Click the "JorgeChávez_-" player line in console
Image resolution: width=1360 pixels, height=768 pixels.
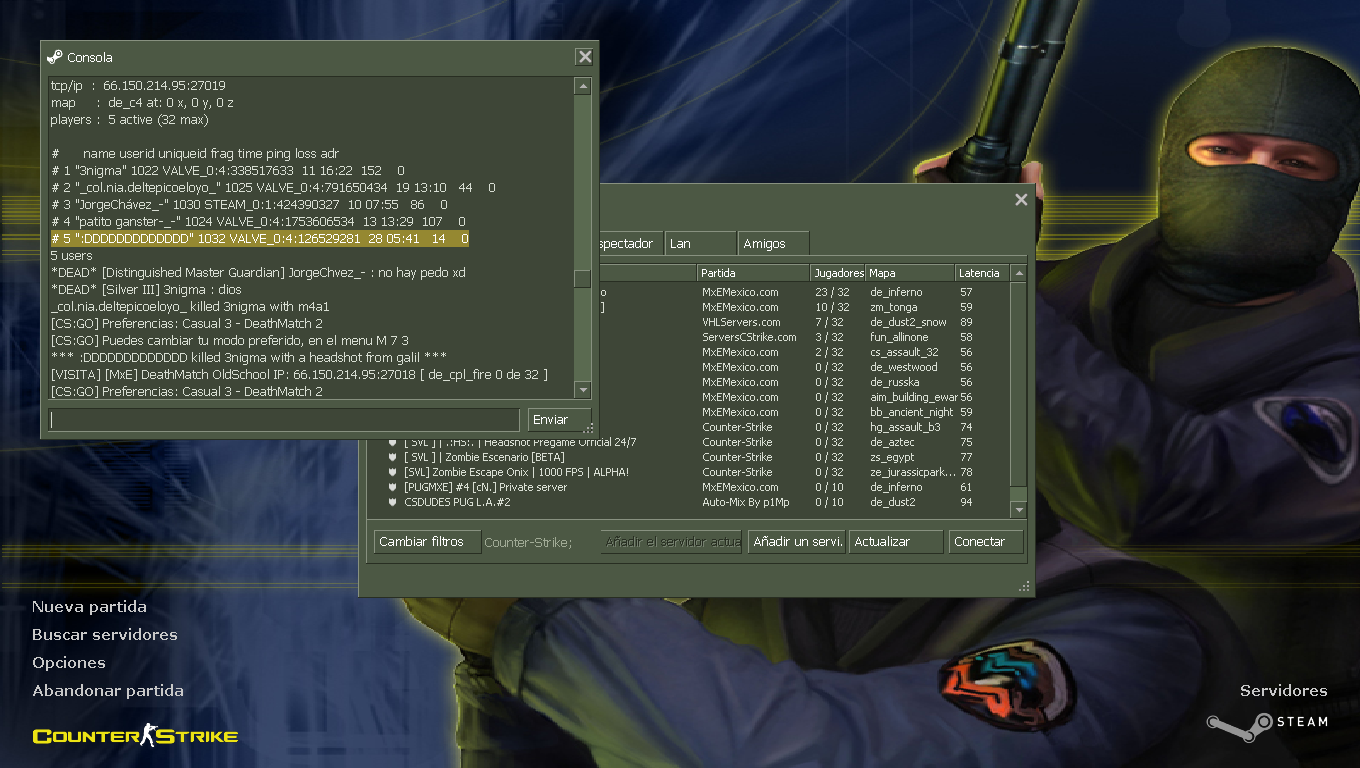(x=250, y=205)
